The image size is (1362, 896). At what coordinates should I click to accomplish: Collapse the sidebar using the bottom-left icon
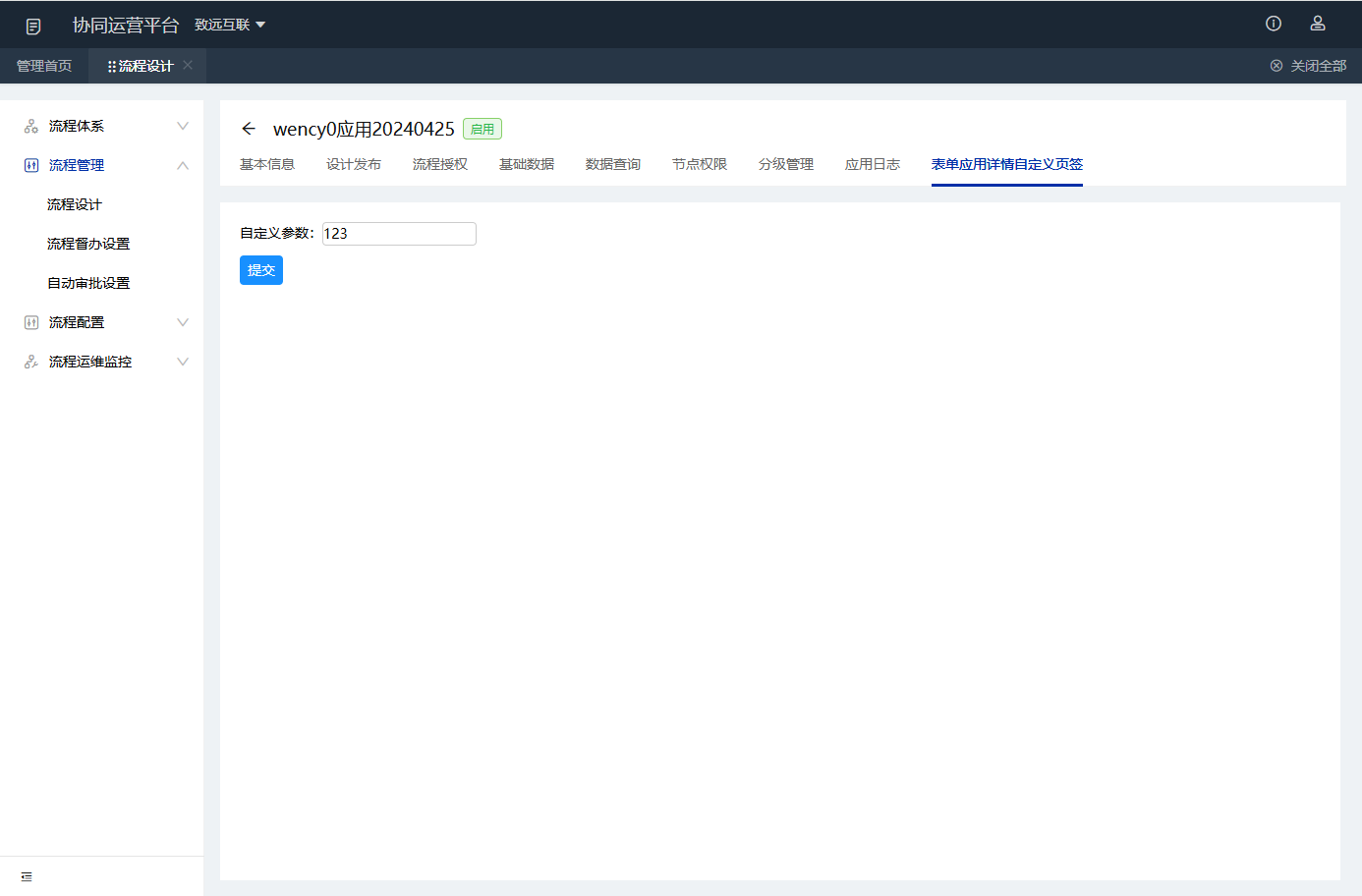point(27,876)
